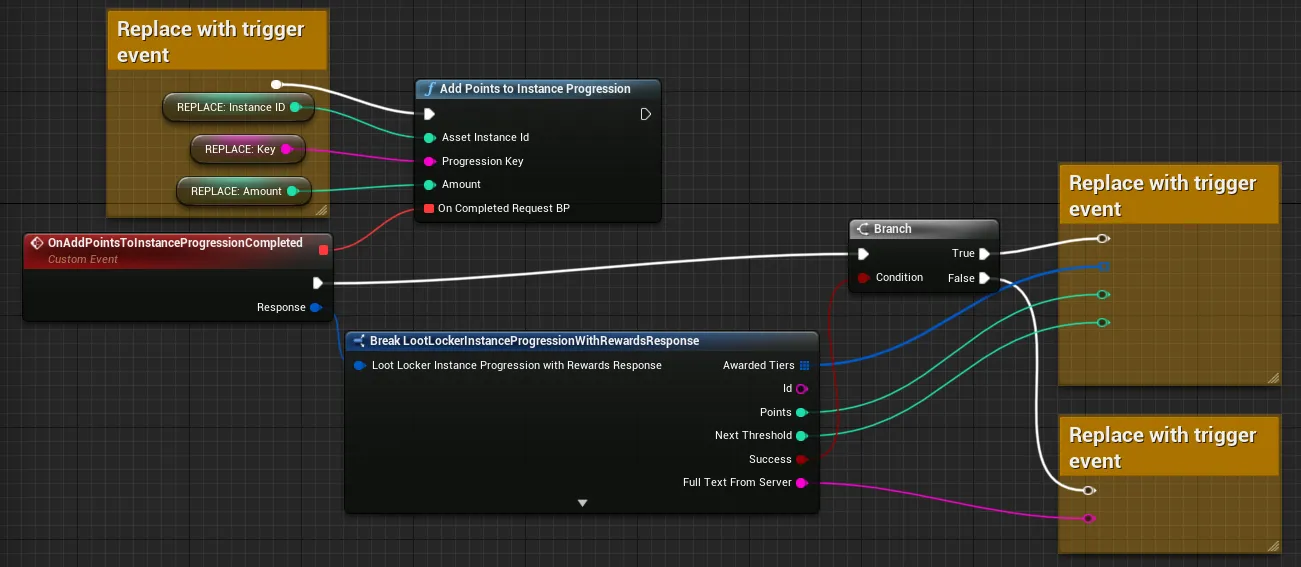
Task: Select the REPLACE: Amount variable node
Action: [x=244, y=191]
